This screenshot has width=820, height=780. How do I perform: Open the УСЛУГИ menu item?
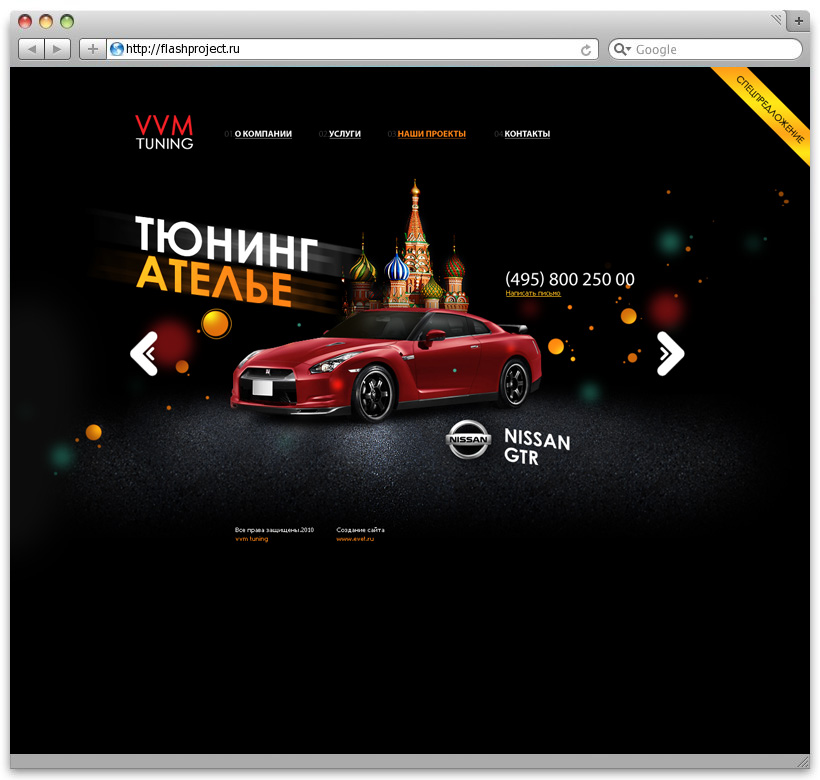tap(345, 133)
